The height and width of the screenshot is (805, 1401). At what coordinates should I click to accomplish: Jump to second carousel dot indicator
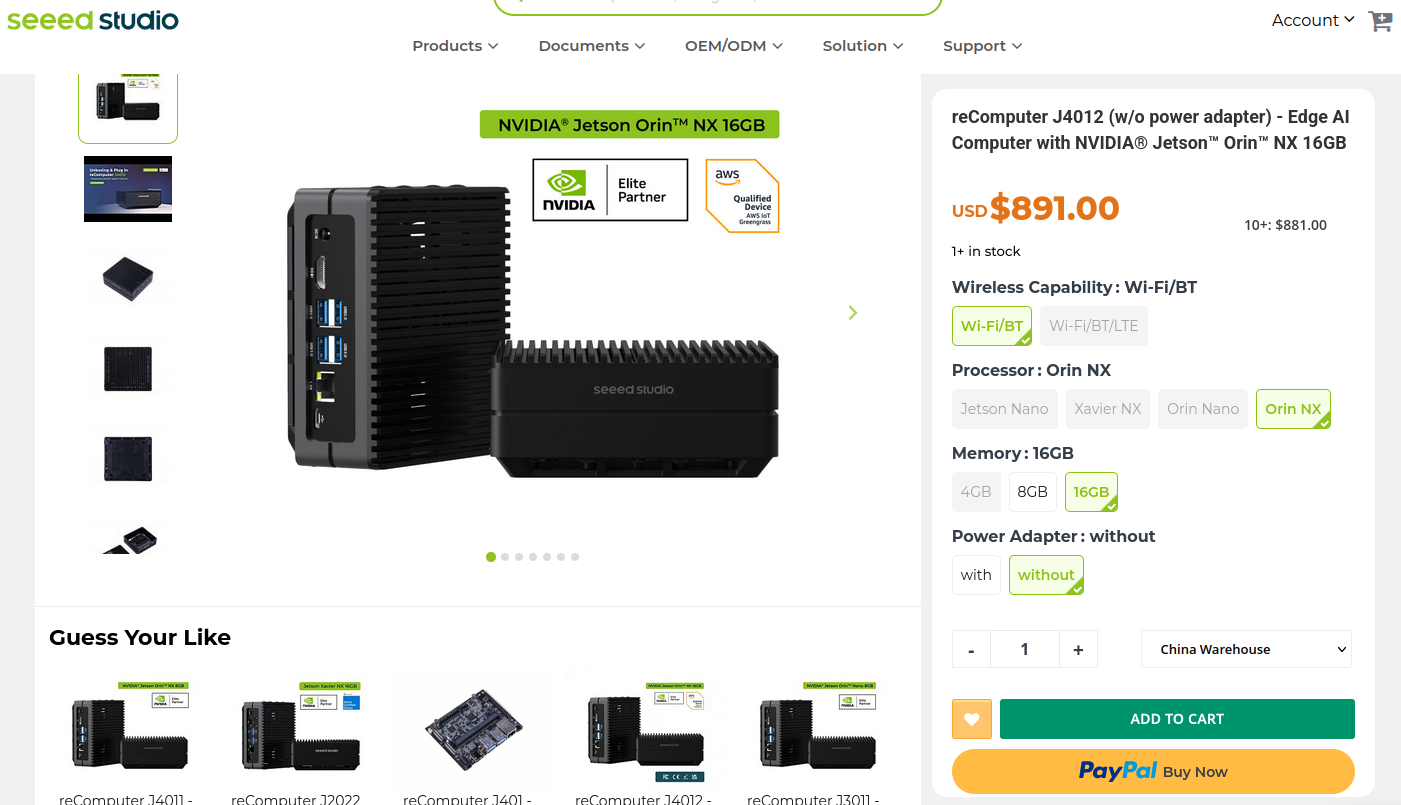click(505, 557)
